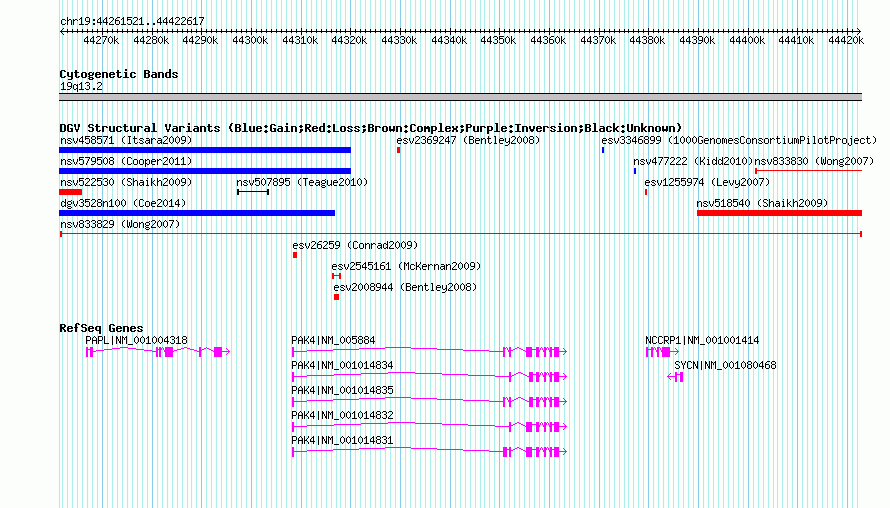
Task: Click the esv2008944 (Bentley2008) label
Action: (405, 287)
